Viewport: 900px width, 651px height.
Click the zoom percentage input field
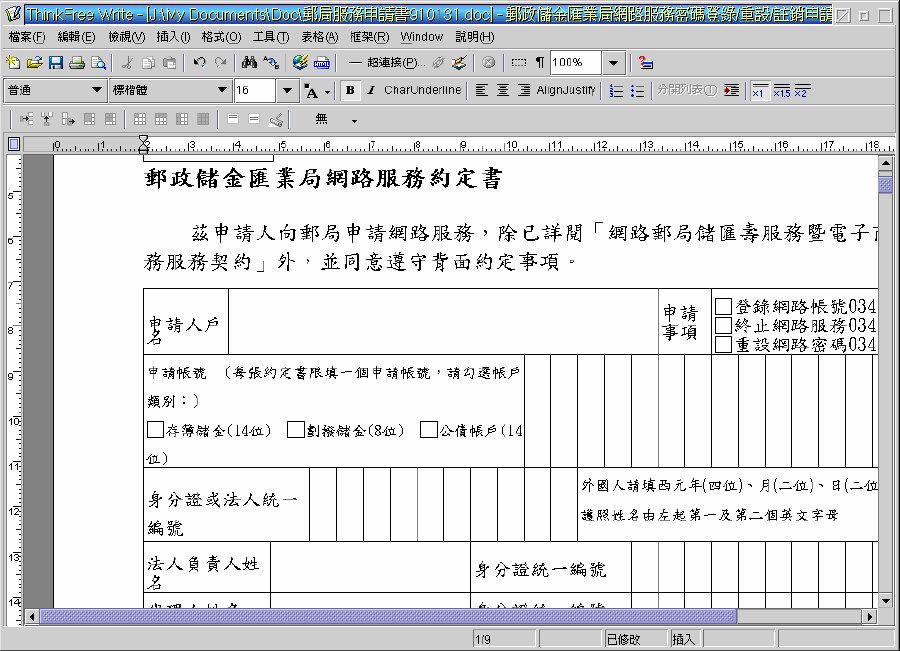(x=576, y=63)
